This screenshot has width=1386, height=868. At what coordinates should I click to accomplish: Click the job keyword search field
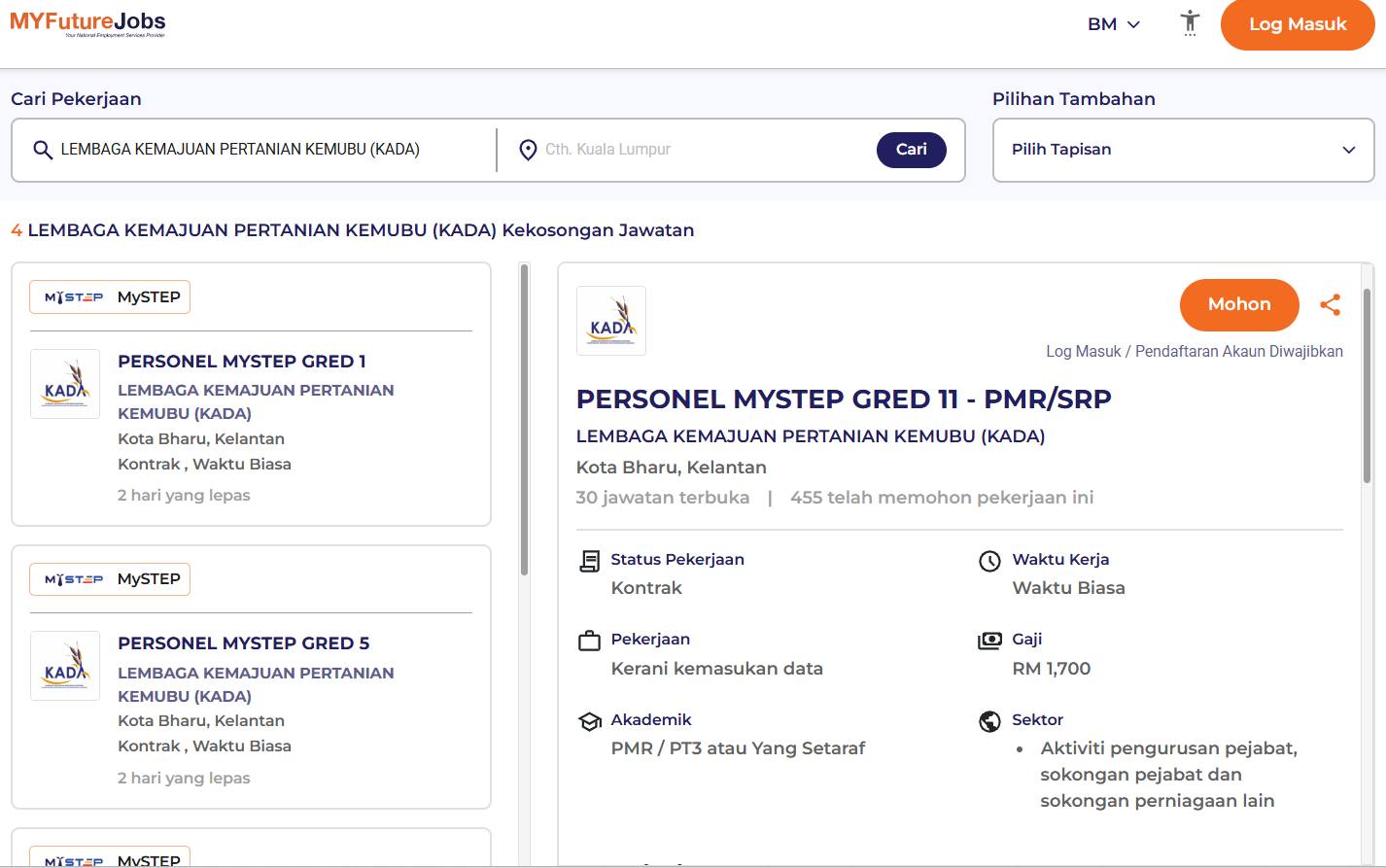click(272, 150)
